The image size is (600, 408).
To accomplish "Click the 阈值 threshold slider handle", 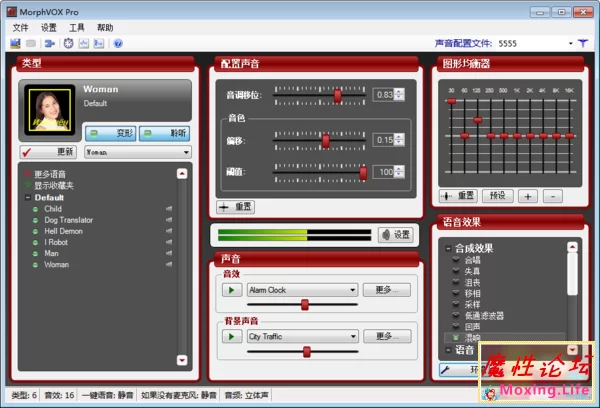I will coord(363,173).
